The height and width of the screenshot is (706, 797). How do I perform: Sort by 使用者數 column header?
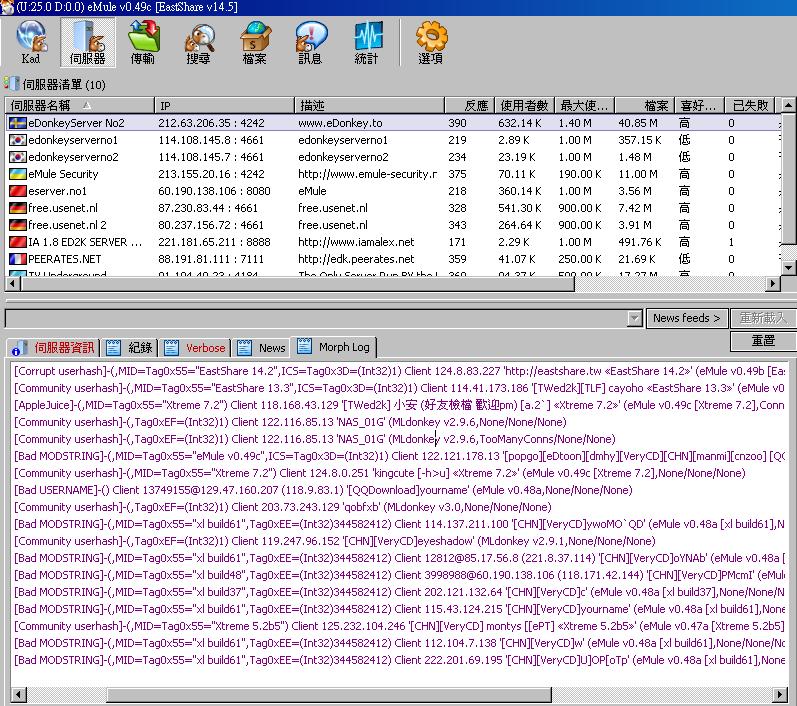click(x=524, y=106)
